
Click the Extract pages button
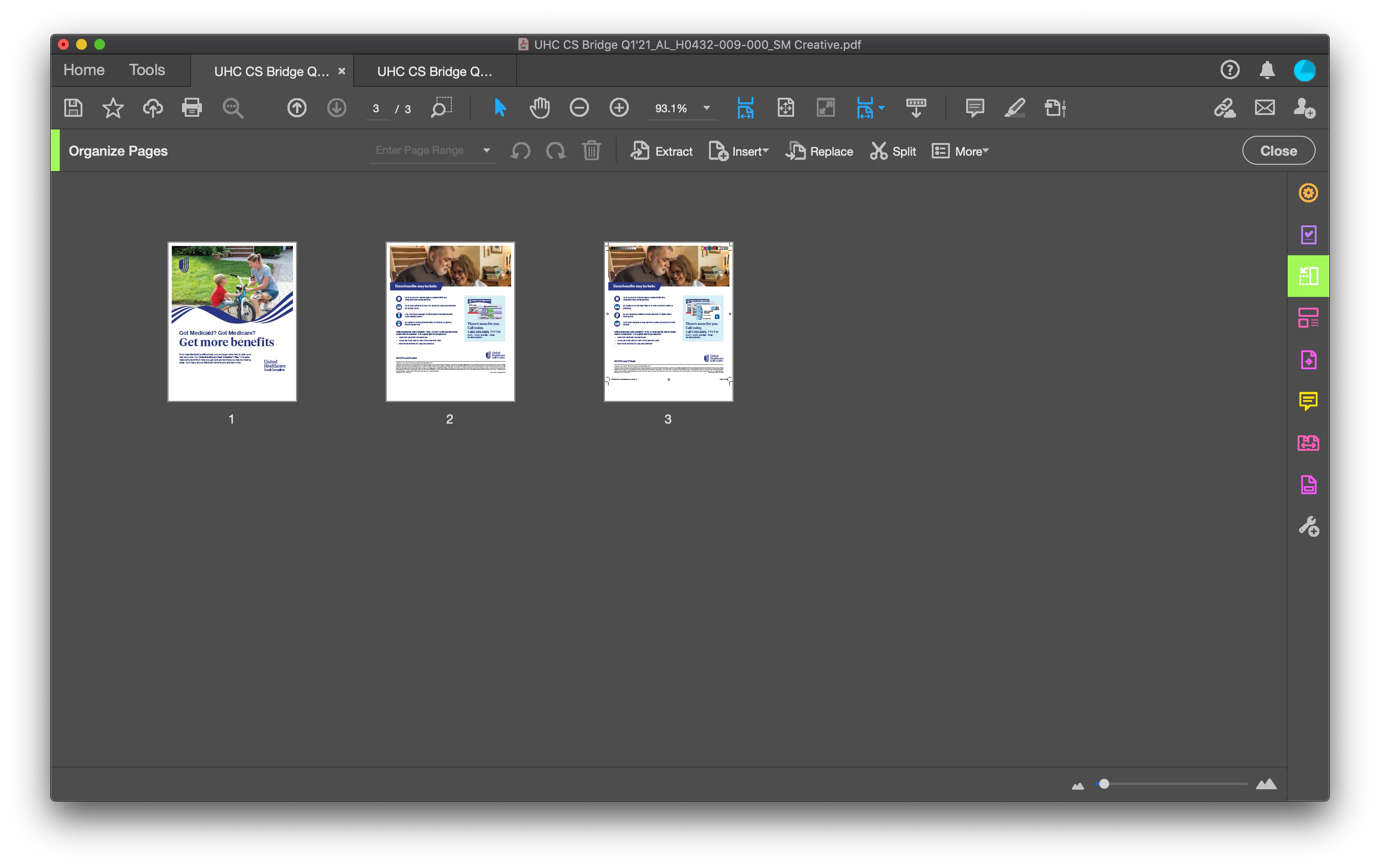click(x=662, y=151)
